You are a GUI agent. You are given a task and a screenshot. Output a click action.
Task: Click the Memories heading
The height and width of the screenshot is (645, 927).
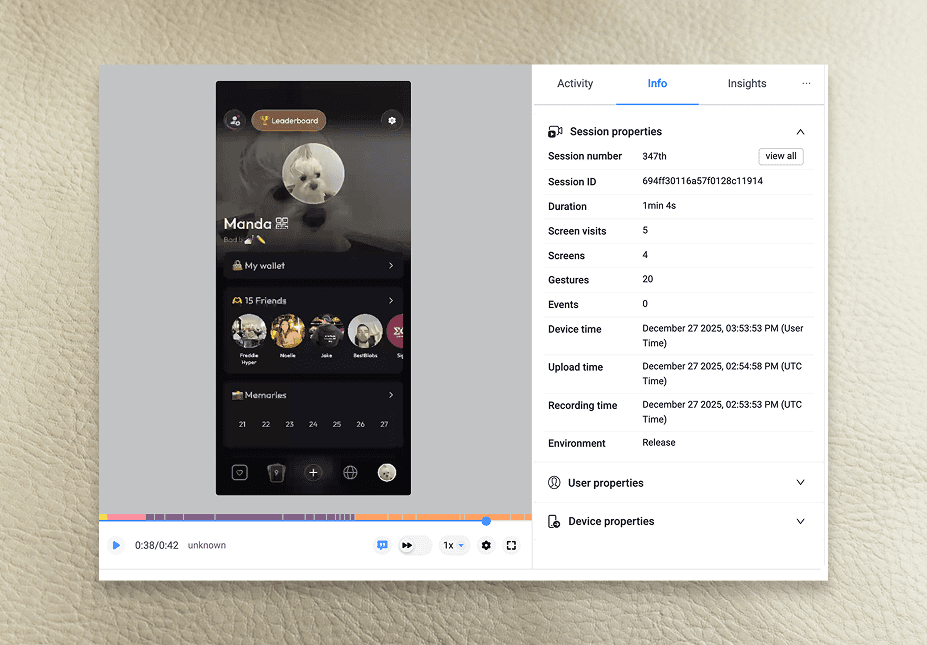(265, 395)
